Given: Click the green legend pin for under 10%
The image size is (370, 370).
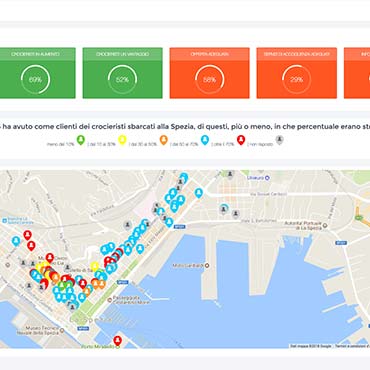Looking at the screenshot, I should (81, 140).
